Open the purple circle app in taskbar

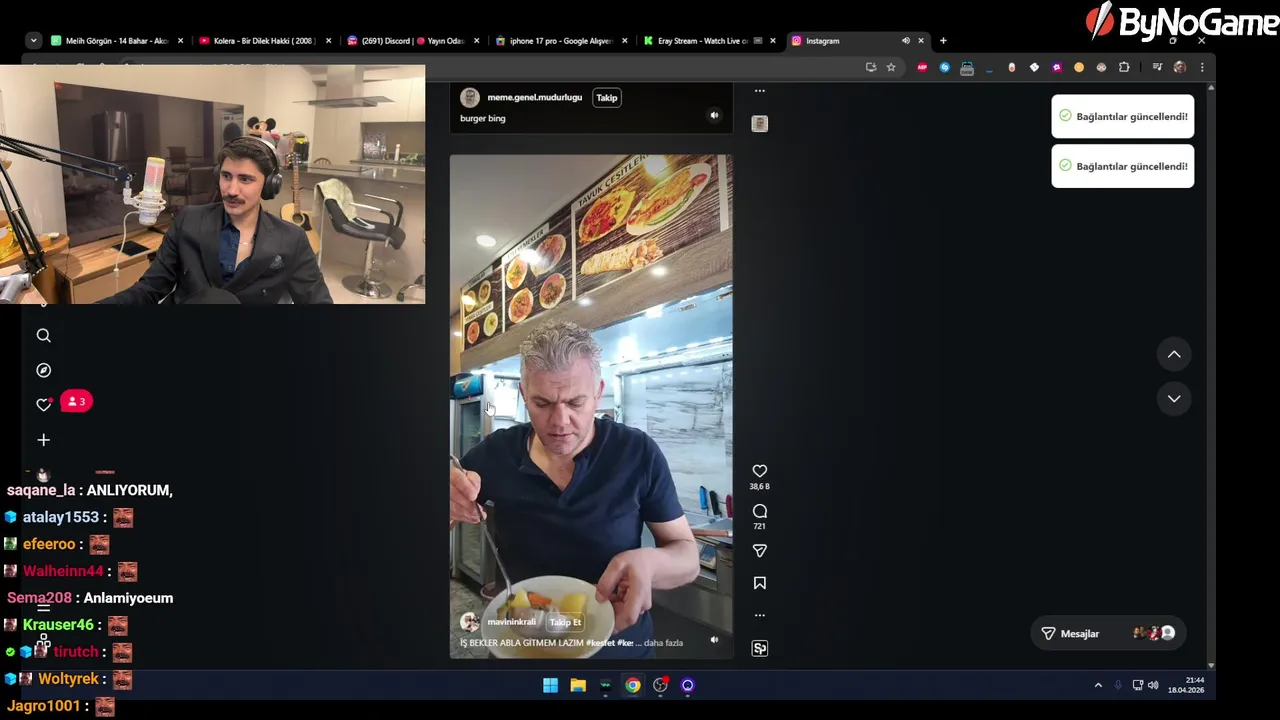pyautogui.click(x=687, y=685)
